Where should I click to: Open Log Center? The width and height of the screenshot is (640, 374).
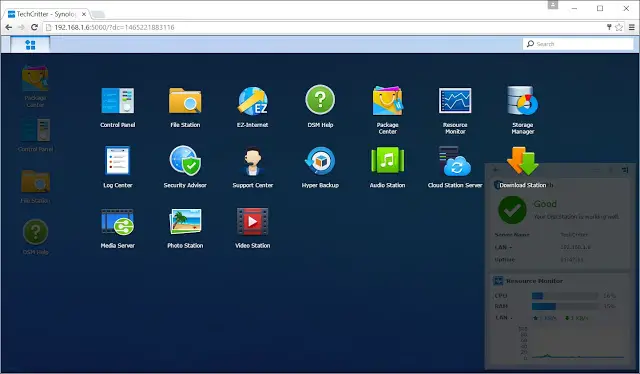[118, 167]
